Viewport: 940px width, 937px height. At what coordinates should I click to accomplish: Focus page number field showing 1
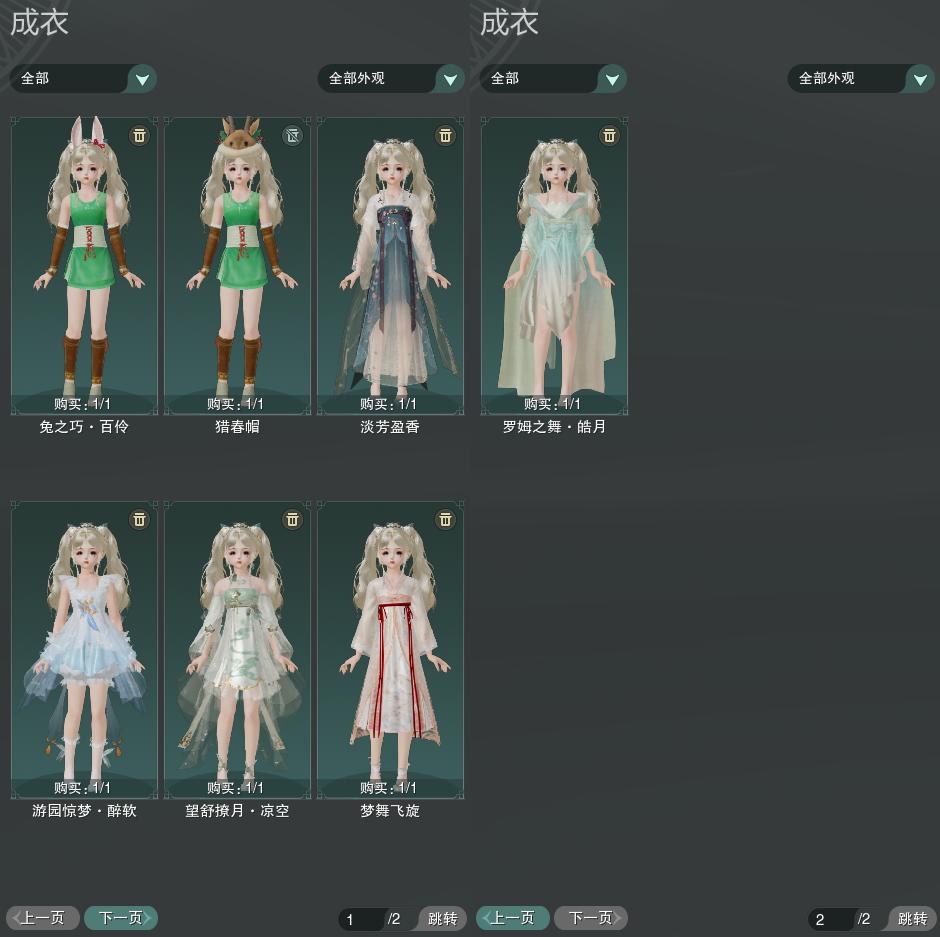click(361, 919)
